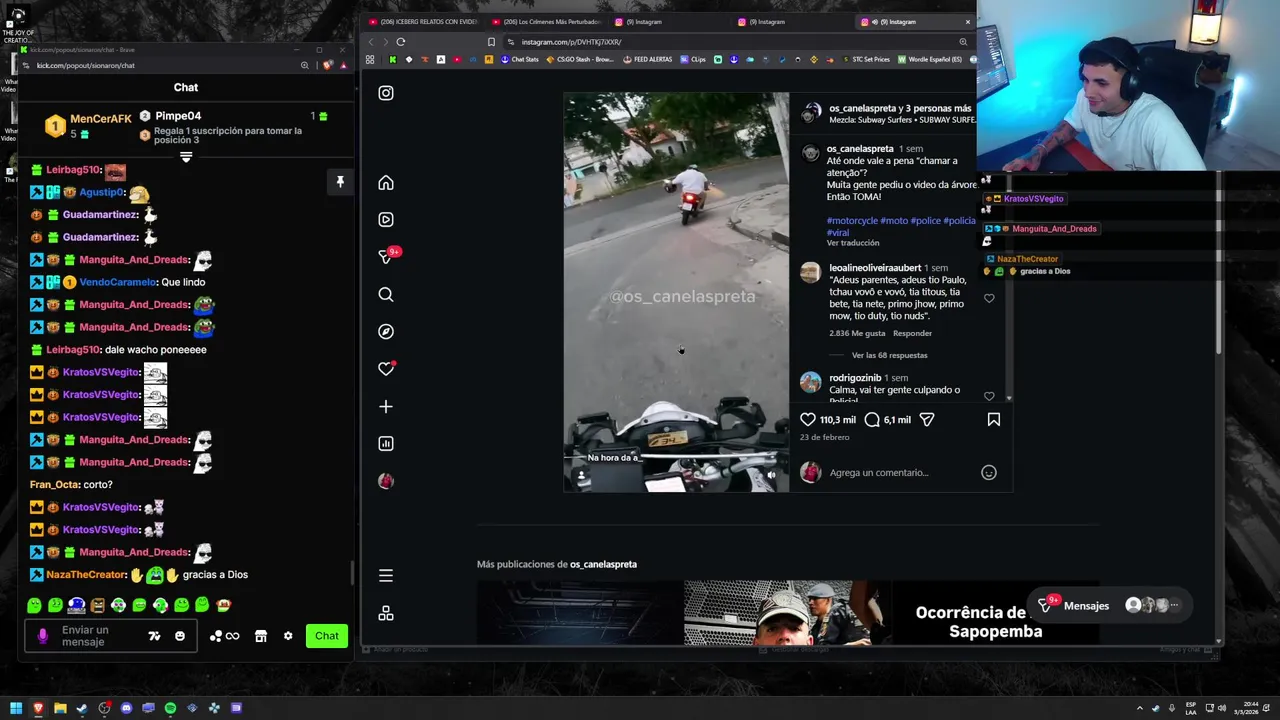Open emoji smiley picker in Kick chat
This screenshot has width=1280, height=720.
tap(180, 636)
